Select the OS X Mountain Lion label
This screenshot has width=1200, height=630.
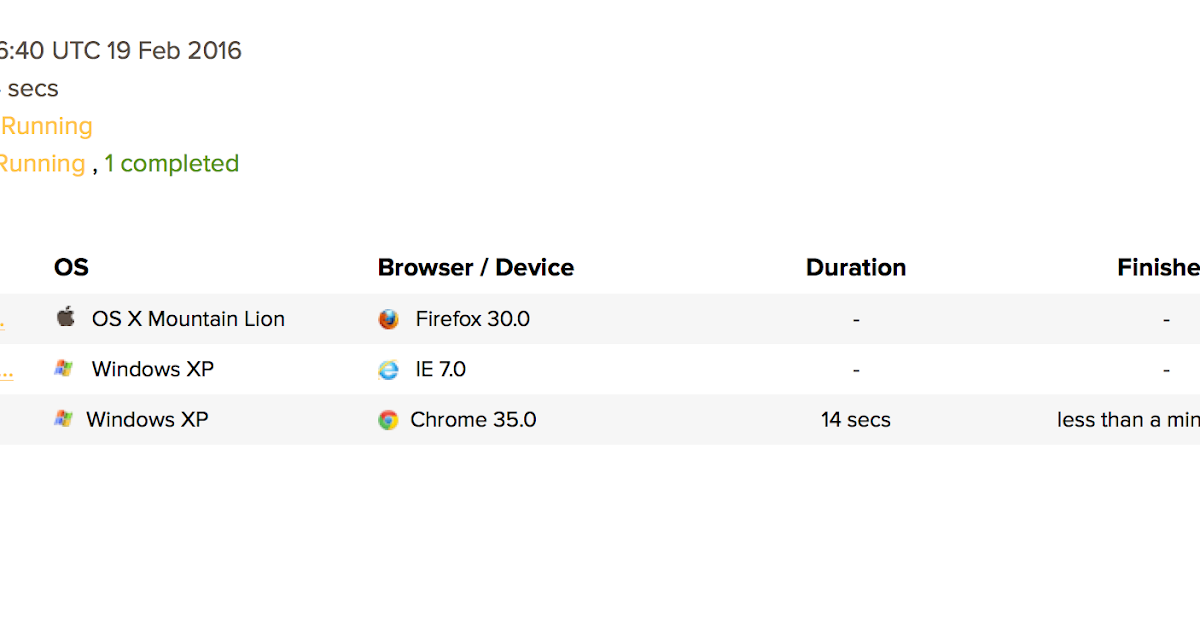188,319
